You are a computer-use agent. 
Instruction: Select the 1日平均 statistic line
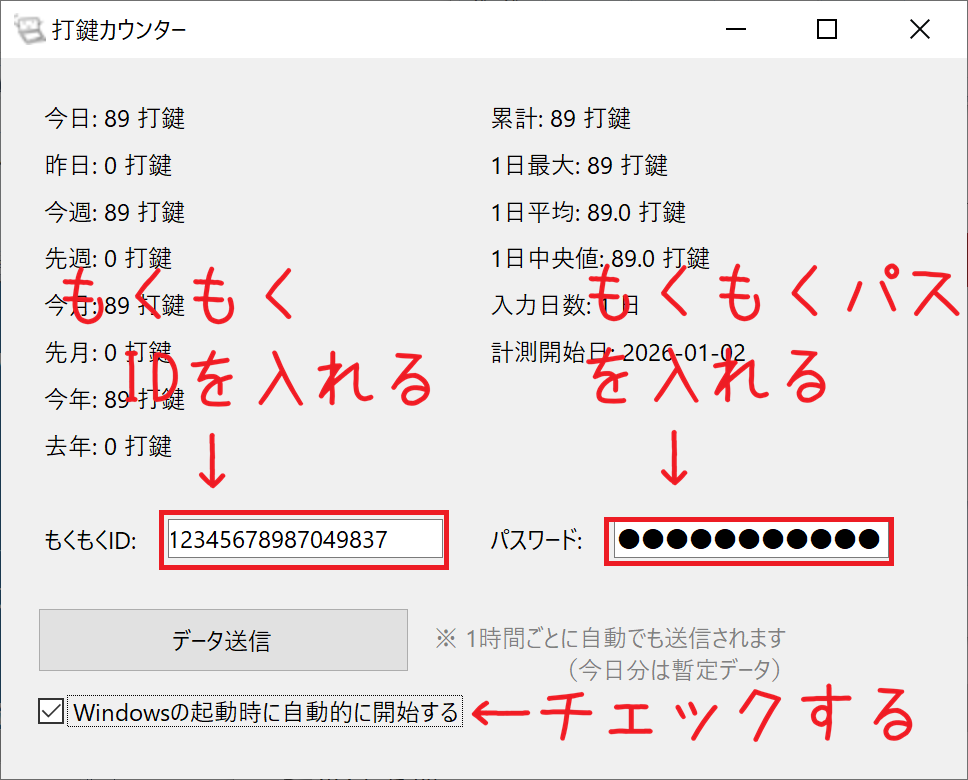(x=588, y=212)
